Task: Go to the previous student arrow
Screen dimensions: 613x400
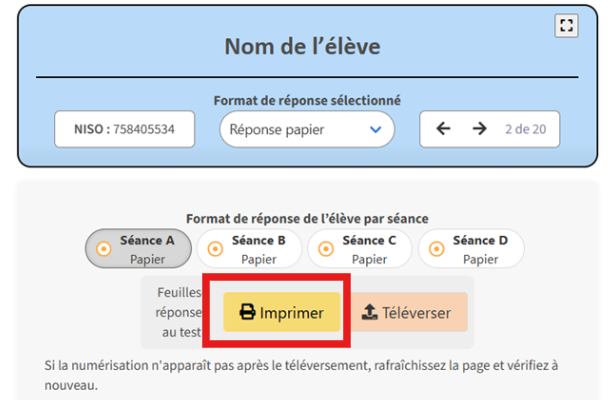Action: 444,129
